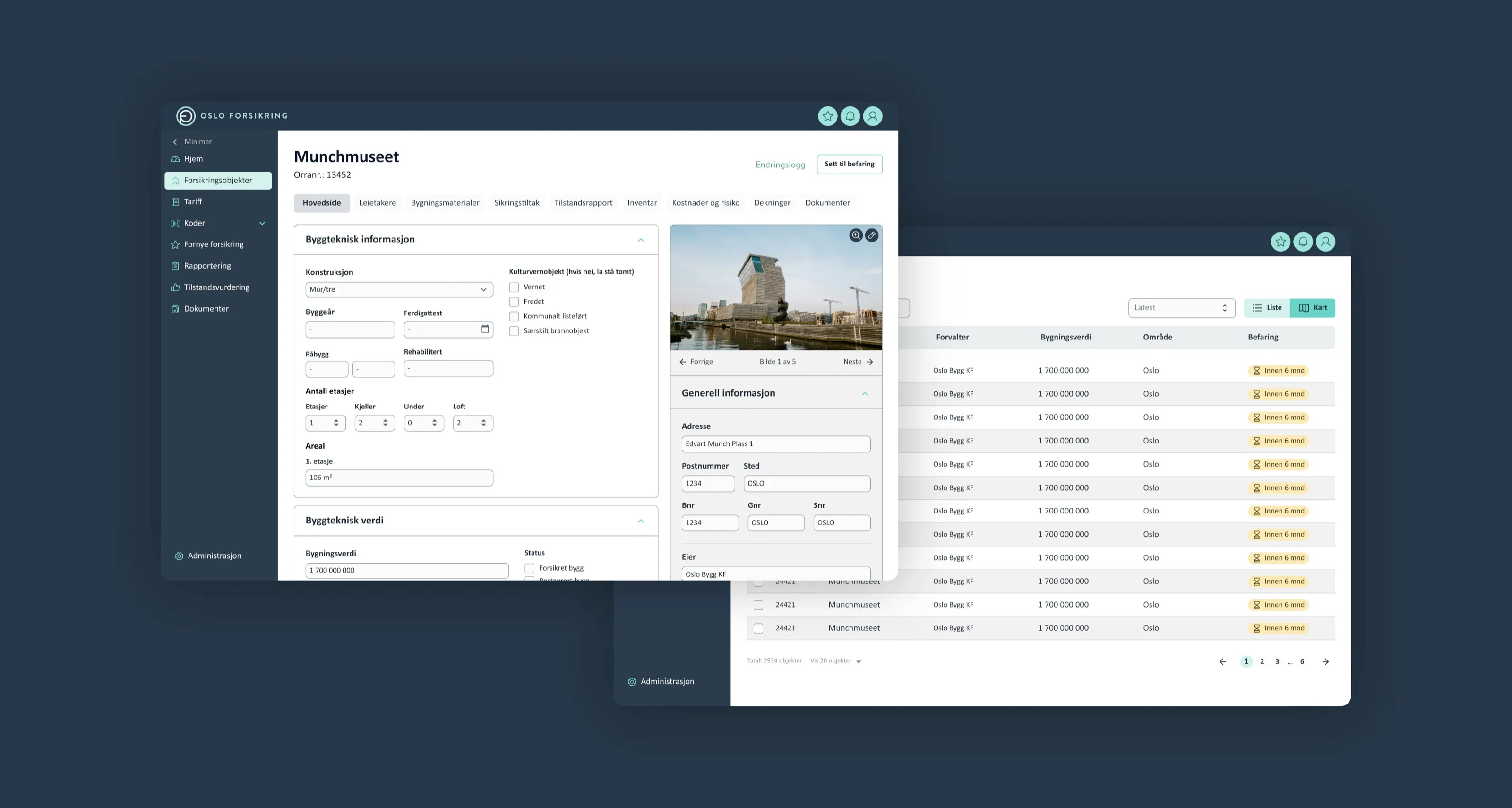Viewport: 1512px width, 808px height.
Task: Switch to Liste view
Action: click(x=1267, y=308)
